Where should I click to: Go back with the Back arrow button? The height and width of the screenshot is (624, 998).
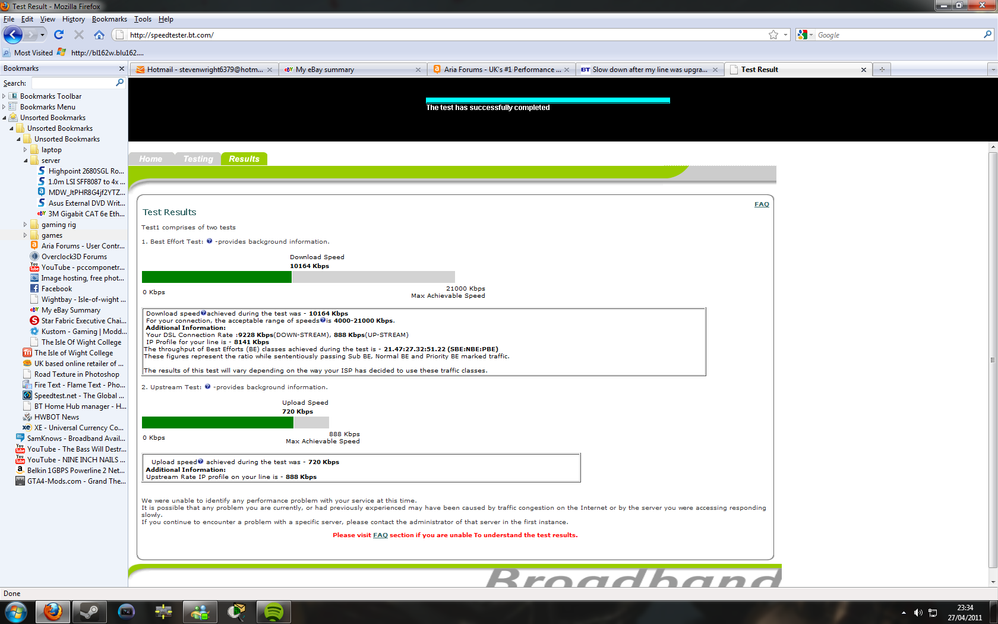click(13, 35)
